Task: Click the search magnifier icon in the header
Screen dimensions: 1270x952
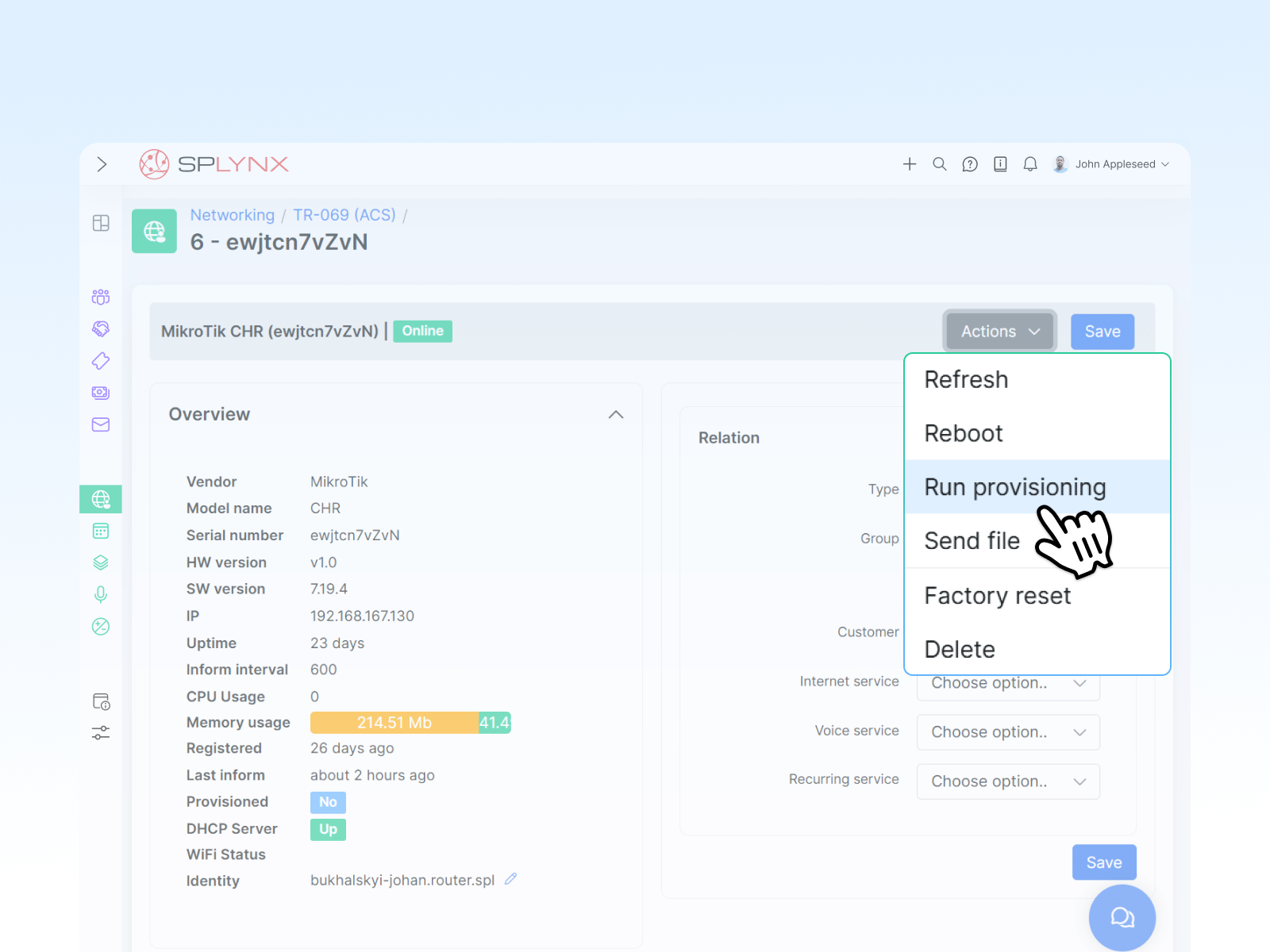Action: click(940, 164)
